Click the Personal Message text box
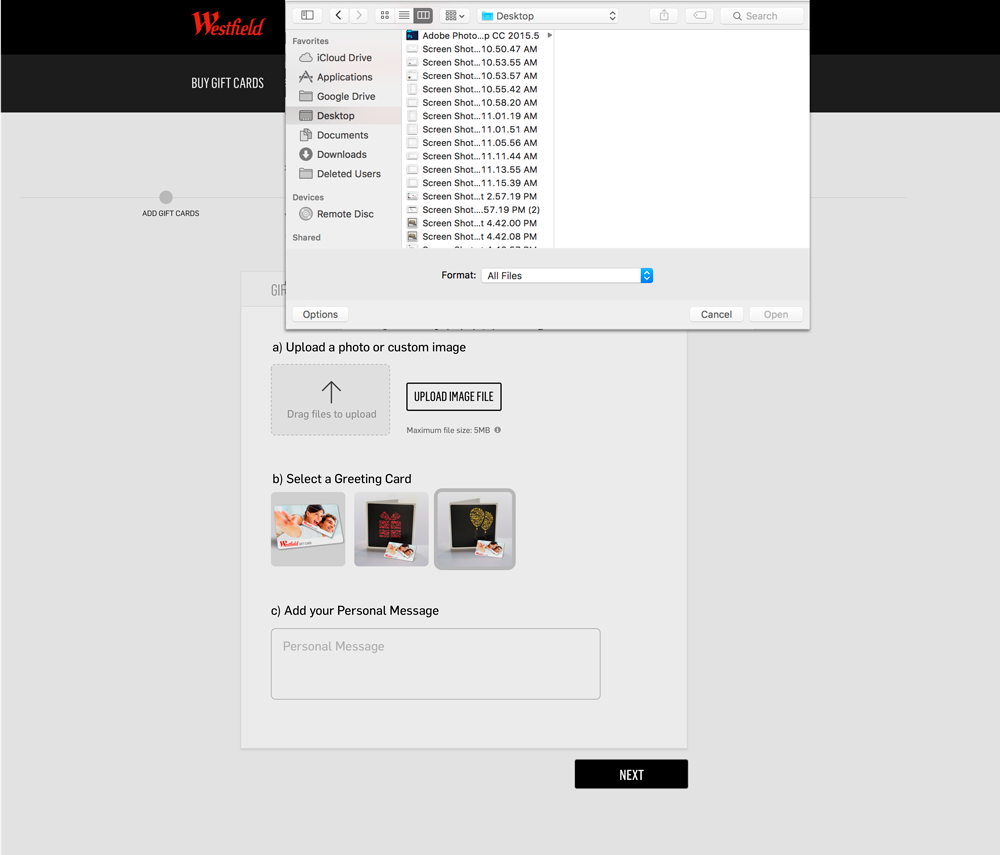This screenshot has height=855, width=1000. [x=436, y=664]
